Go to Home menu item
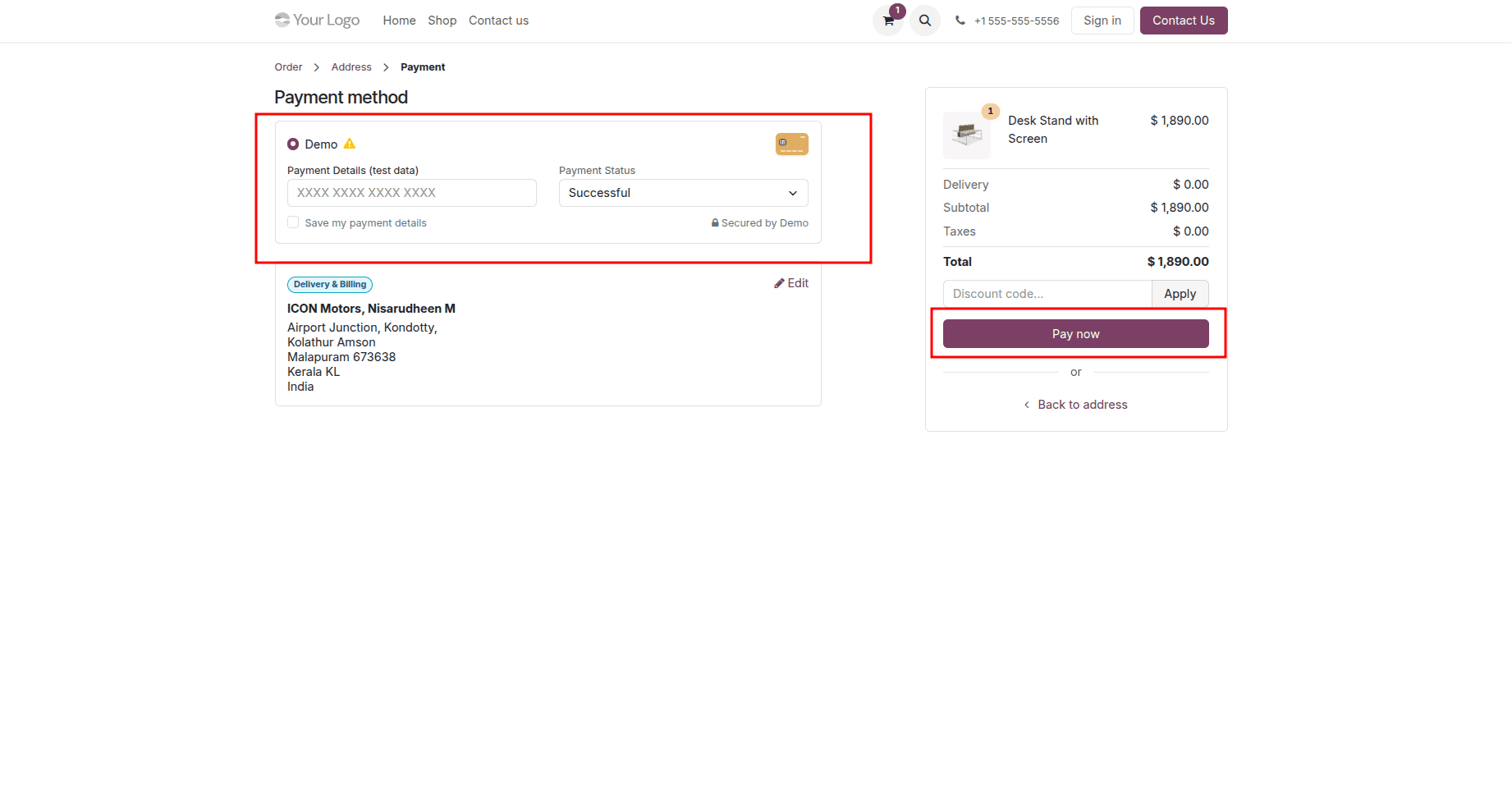Viewport: 1512px width, 788px height. point(399,21)
